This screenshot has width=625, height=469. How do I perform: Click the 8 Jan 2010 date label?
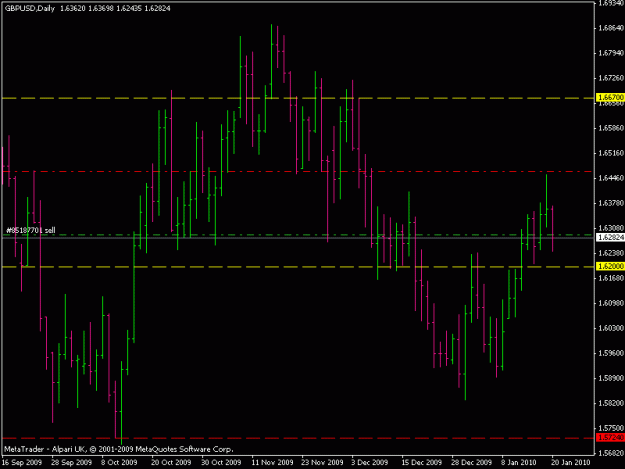[519, 463]
